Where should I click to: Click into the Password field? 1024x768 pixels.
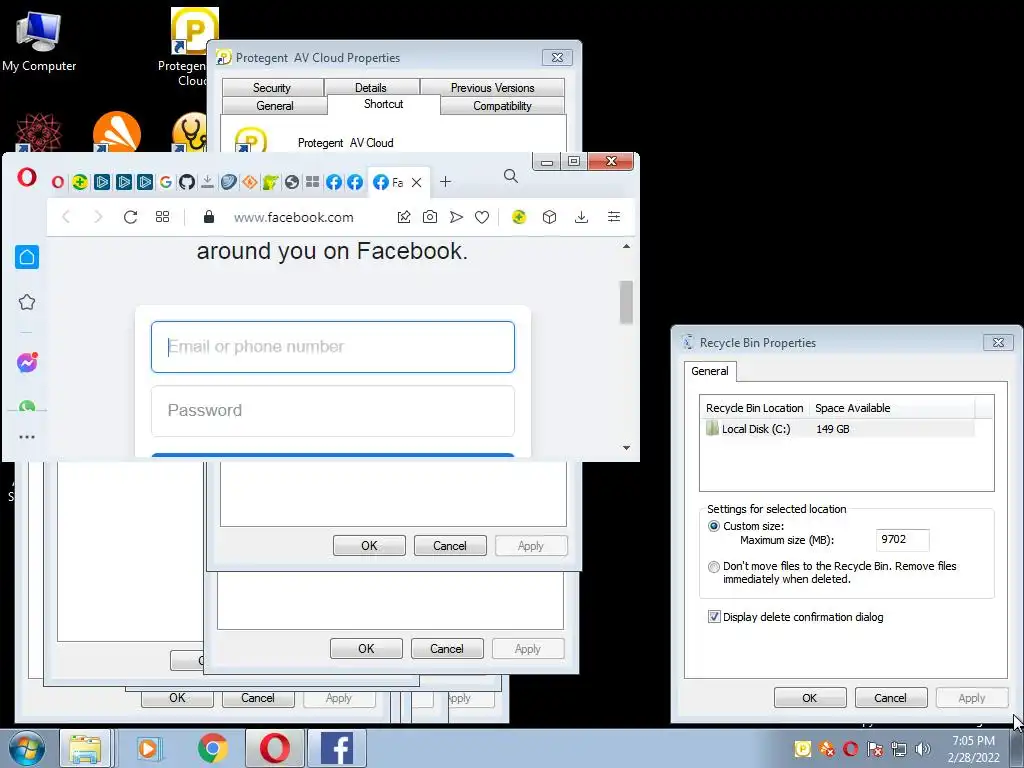pyautogui.click(x=332, y=411)
